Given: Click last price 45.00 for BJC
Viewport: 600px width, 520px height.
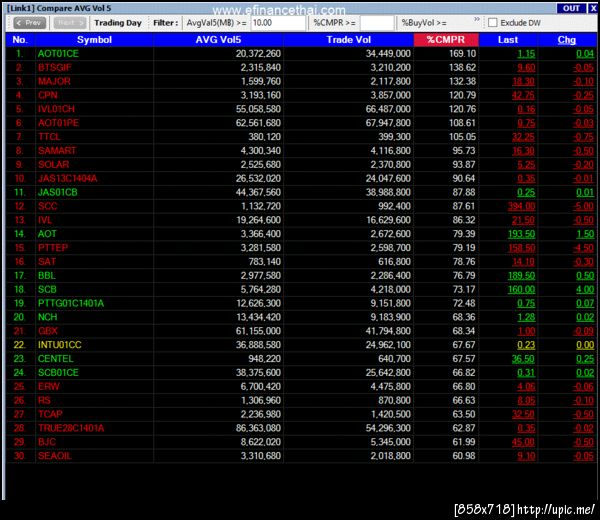Looking at the screenshot, I should 523,442.
